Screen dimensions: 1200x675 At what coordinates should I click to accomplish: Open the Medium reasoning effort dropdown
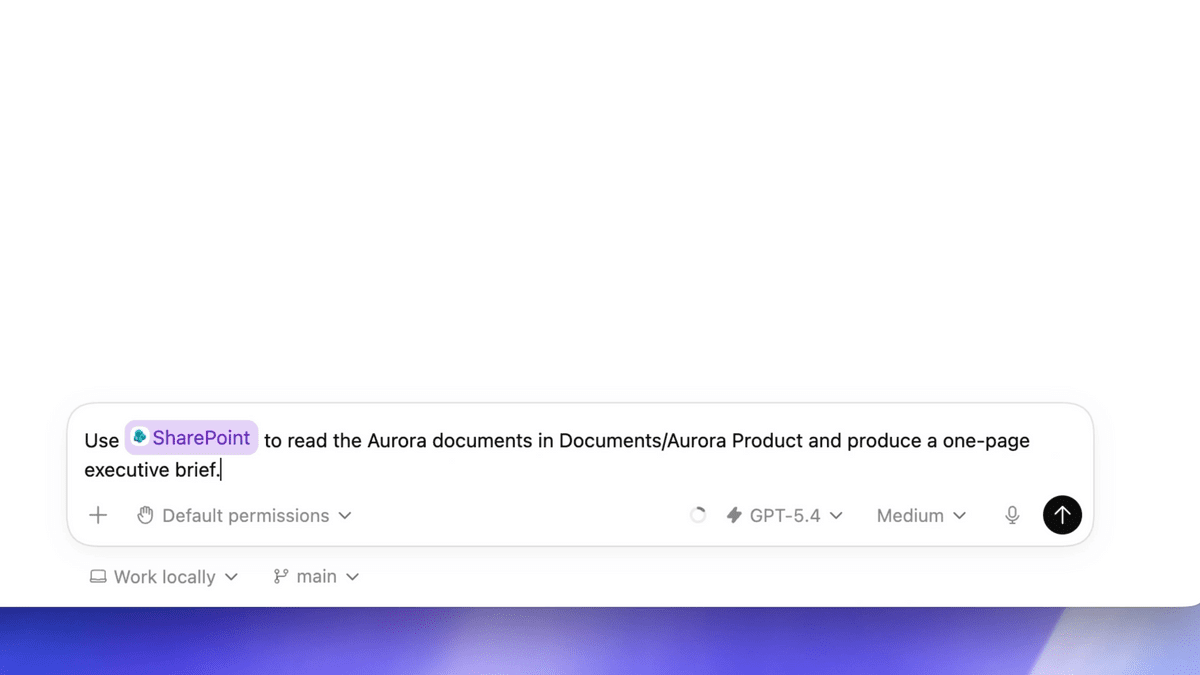[x=921, y=515]
